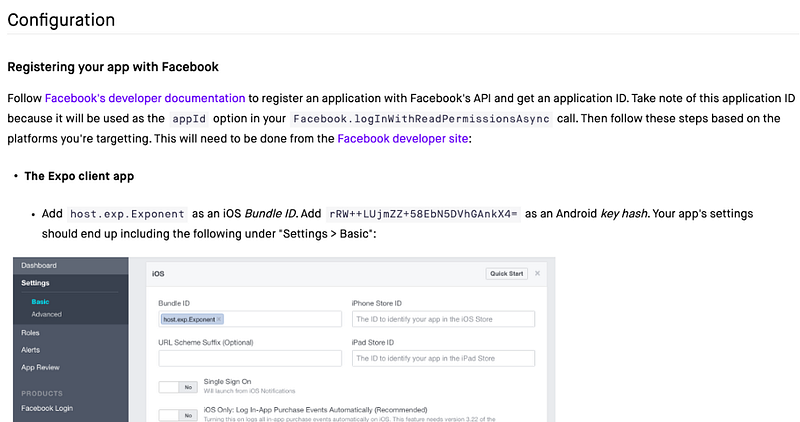Screen dimensions: 800x422
Task: Enable Log In-App Purchase Events toggle
Action: [x=177, y=414]
